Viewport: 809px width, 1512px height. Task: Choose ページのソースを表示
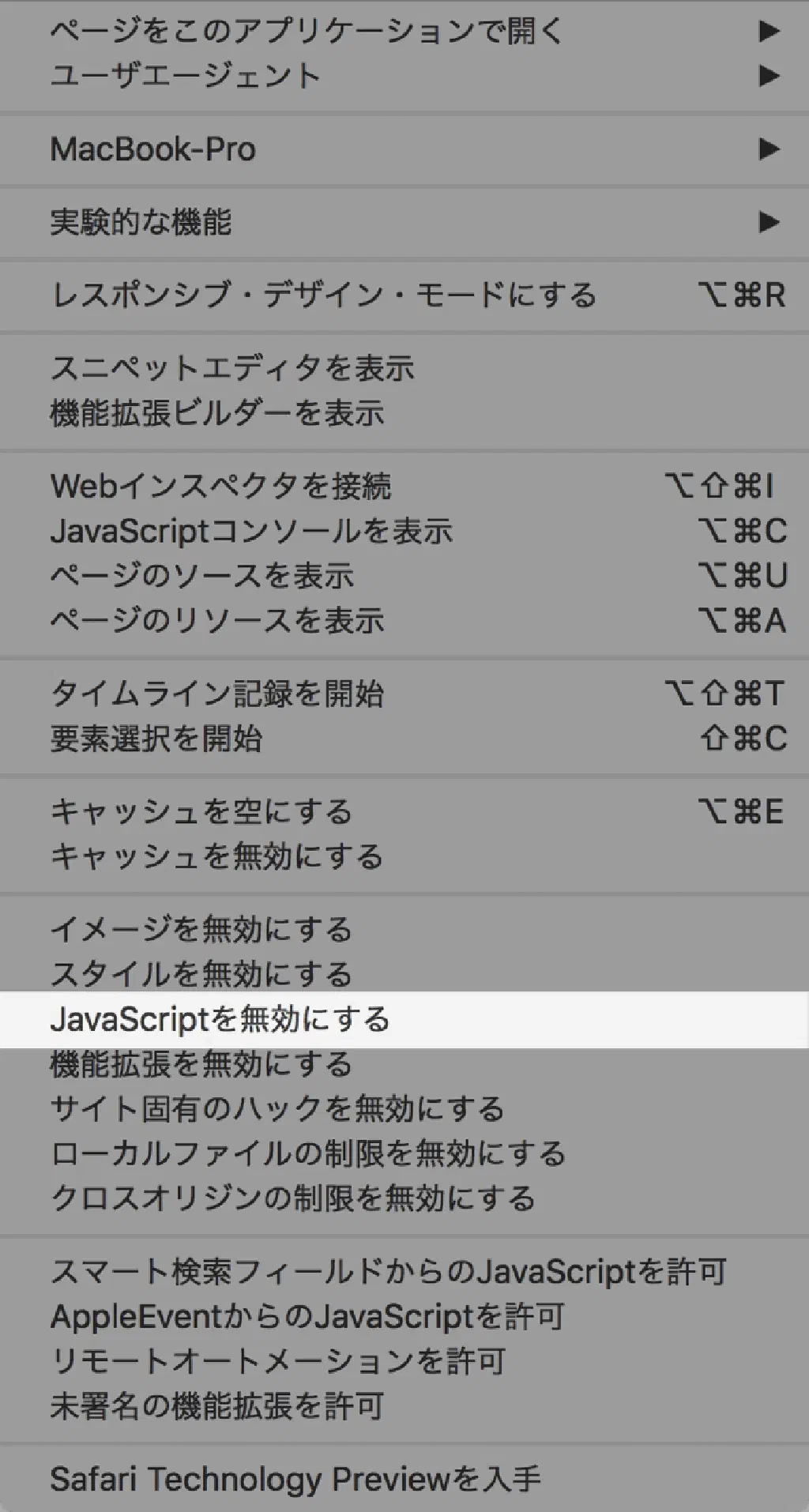tap(202, 576)
